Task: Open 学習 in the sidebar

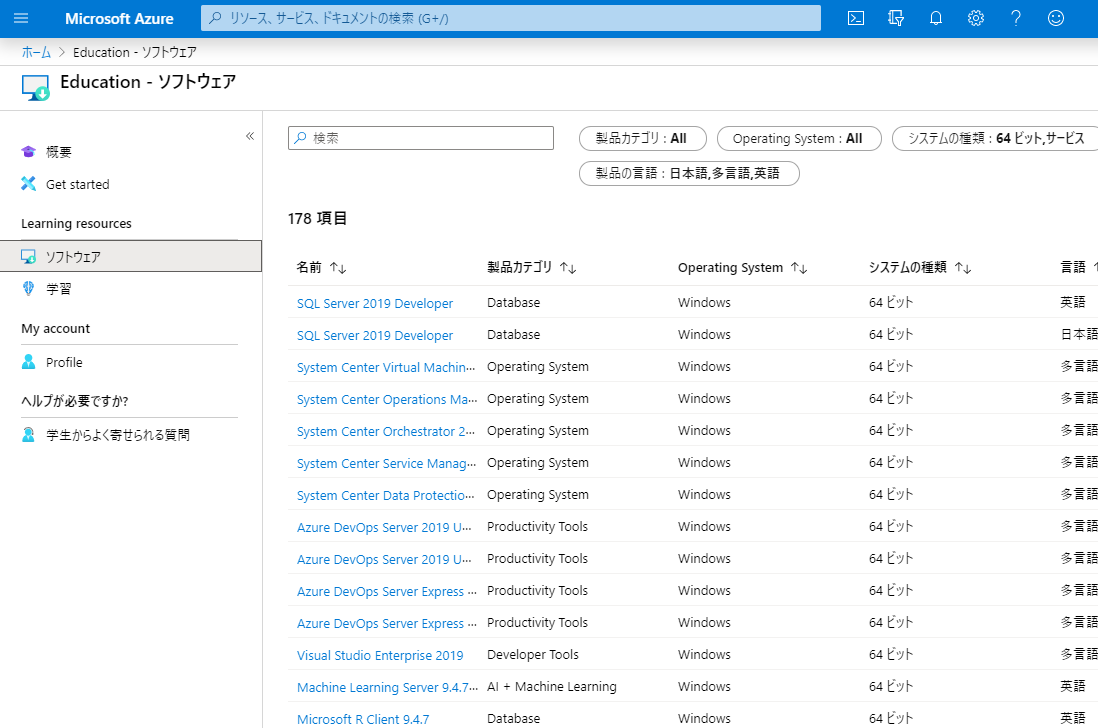Action: point(59,288)
